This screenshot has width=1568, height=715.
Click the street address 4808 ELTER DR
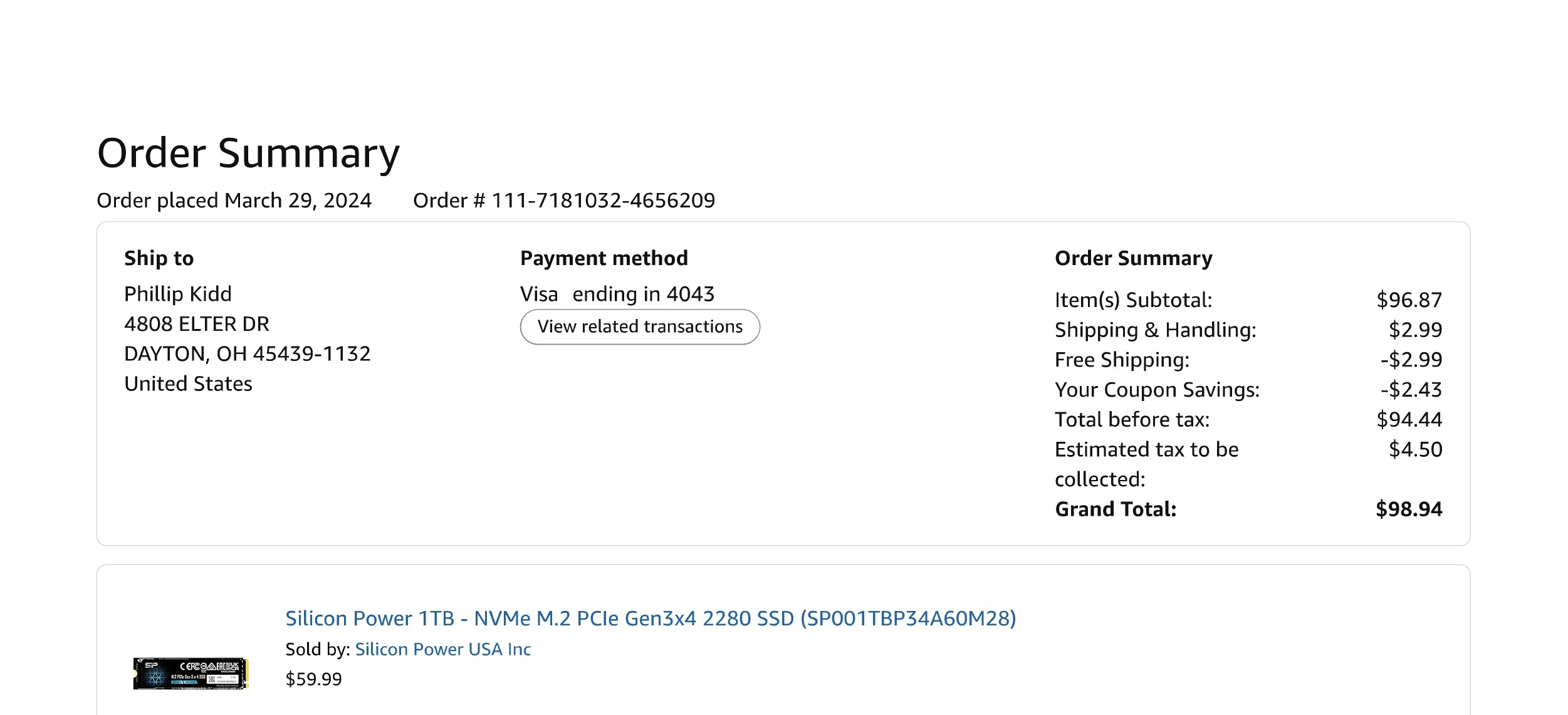(197, 324)
